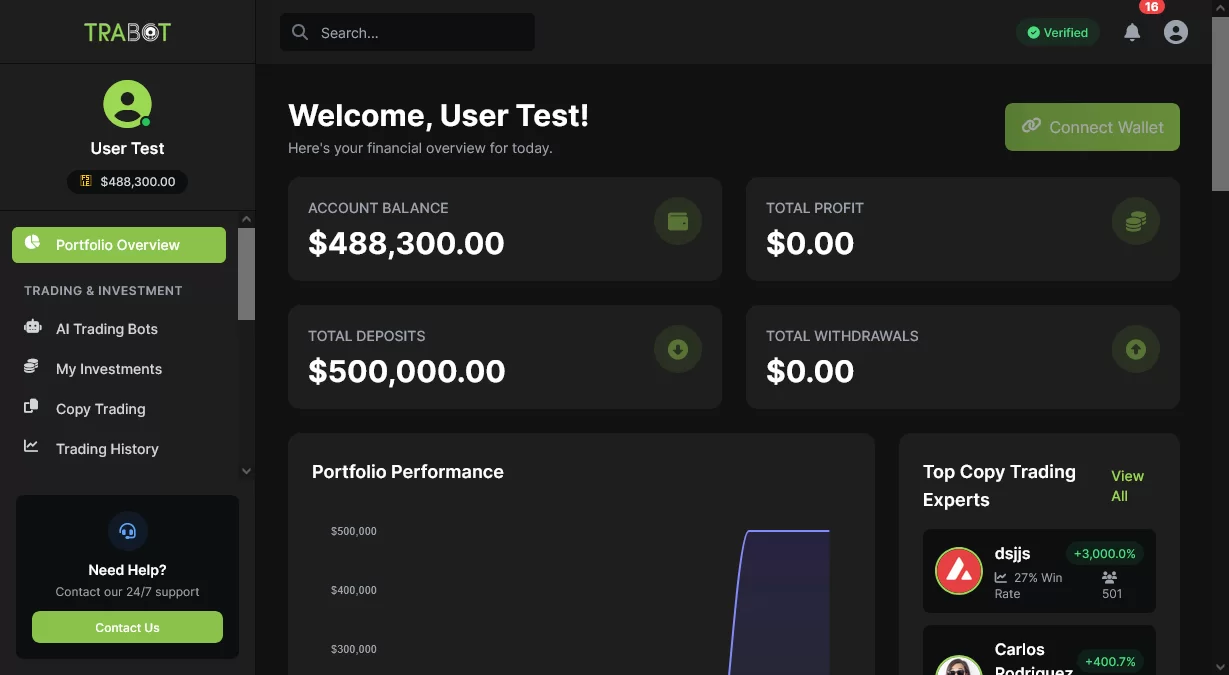Image resolution: width=1229 pixels, height=675 pixels.
Task: Click the Copy Trading copy icon
Action: 32,407
